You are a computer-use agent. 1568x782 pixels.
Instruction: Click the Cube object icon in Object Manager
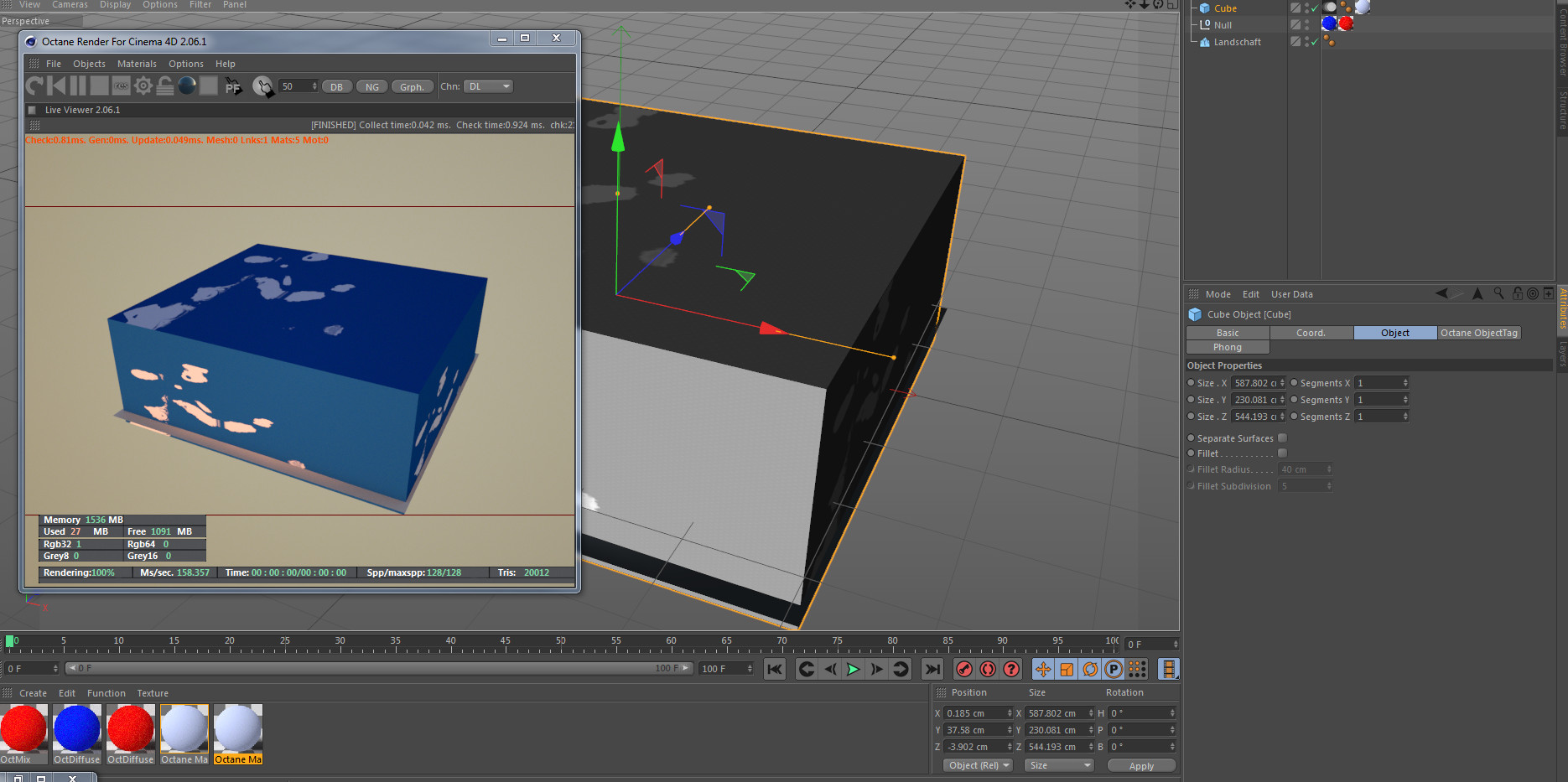[1204, 8]
